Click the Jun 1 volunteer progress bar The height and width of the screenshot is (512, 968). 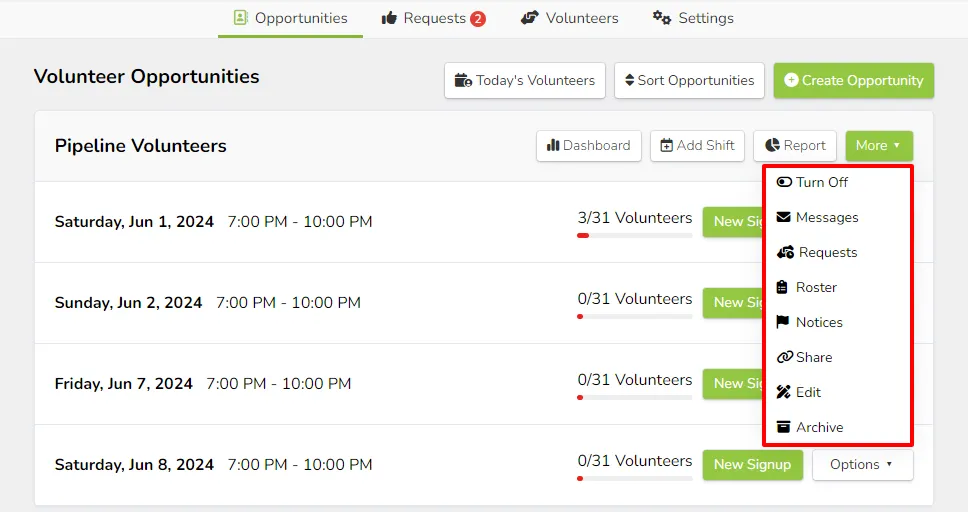pos(635,235)
